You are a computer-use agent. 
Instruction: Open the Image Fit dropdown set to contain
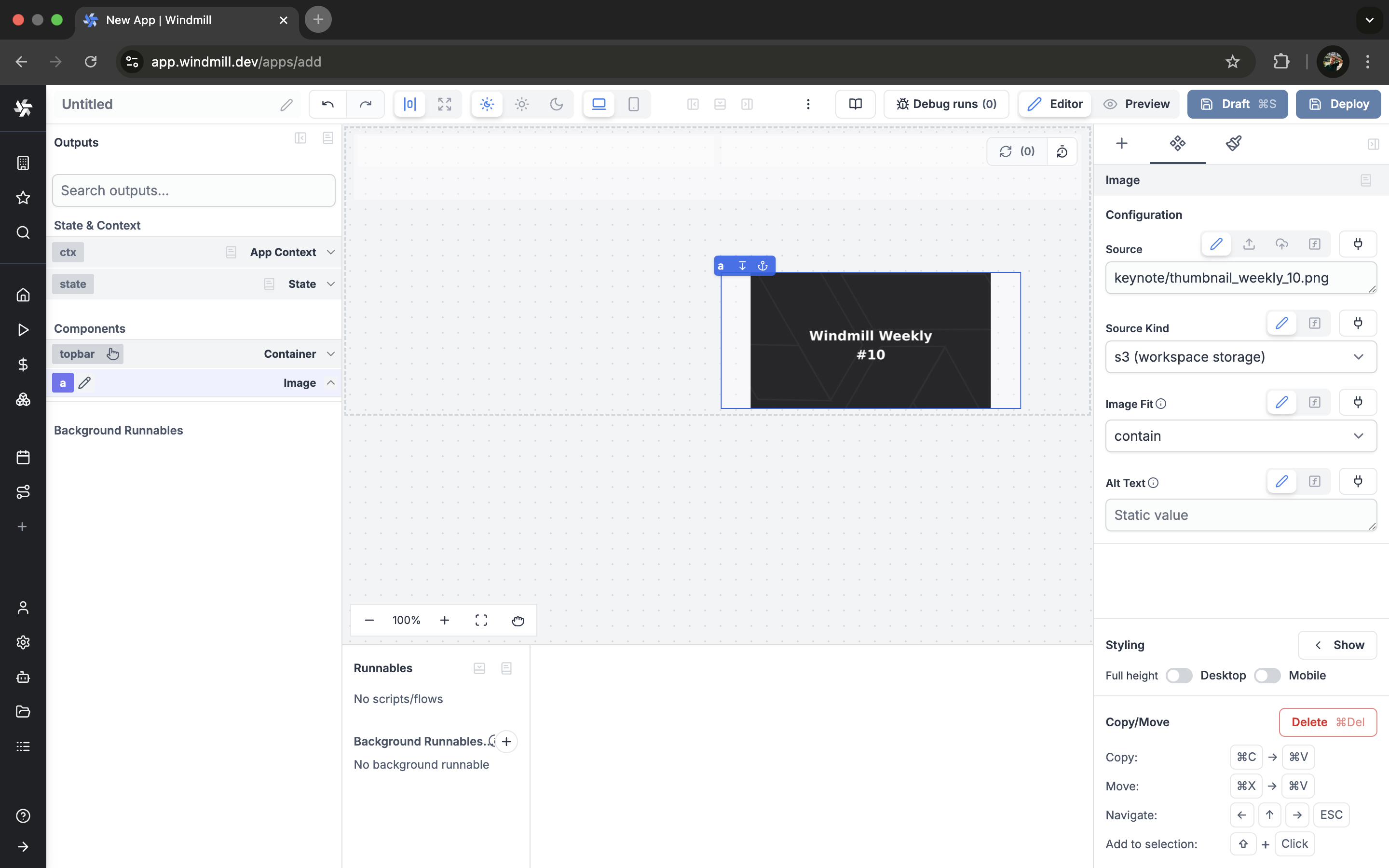(x=1240, y=436)
